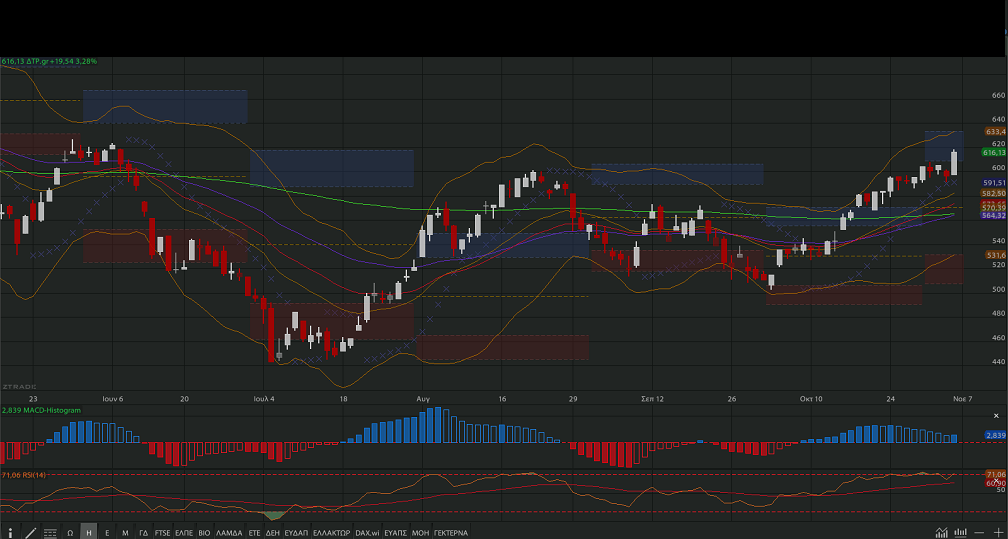Open the ΕΥΔΑΠ symbol shortcut
This screenshot has height=539, width=1008.
[x=296, y=533]
